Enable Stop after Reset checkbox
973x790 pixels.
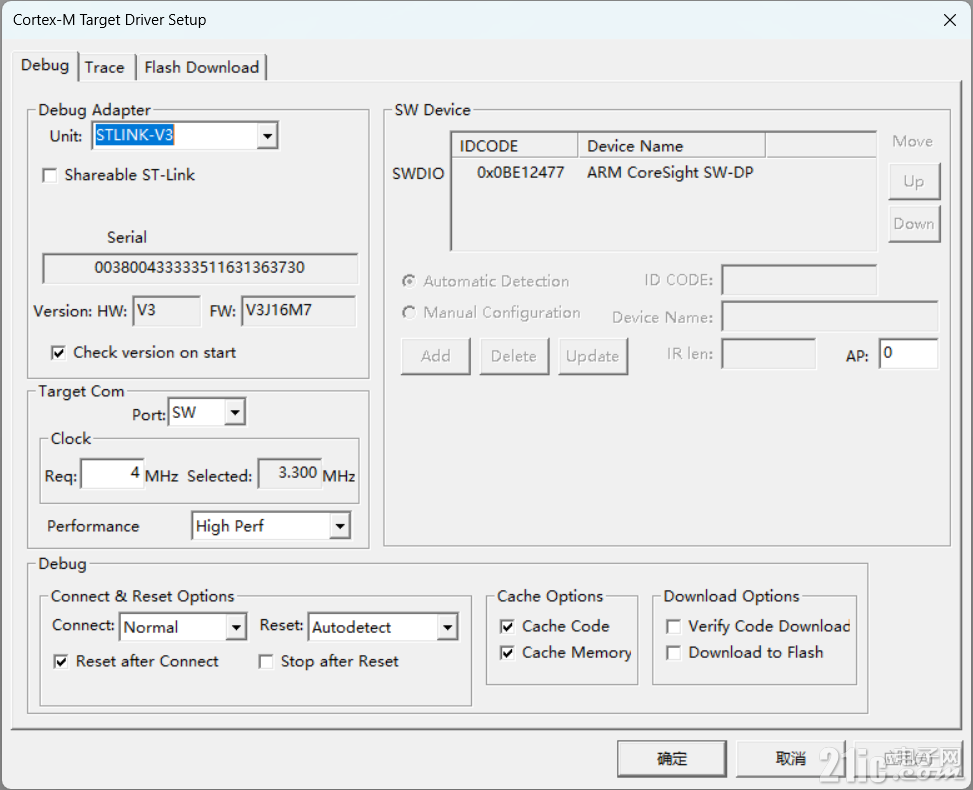(266, 662)
